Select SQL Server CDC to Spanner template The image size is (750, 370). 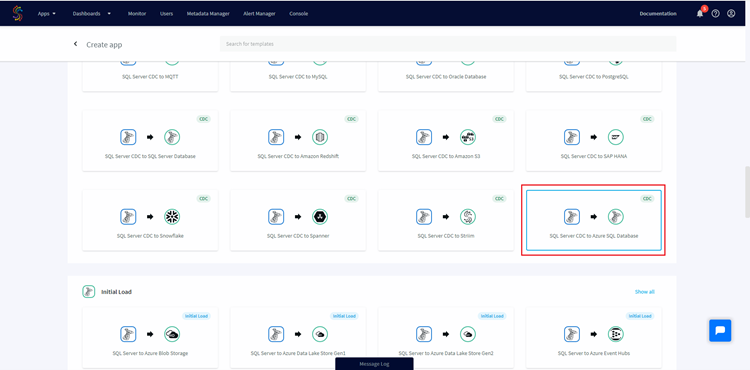pyautogui.click(x=298, y=220)
